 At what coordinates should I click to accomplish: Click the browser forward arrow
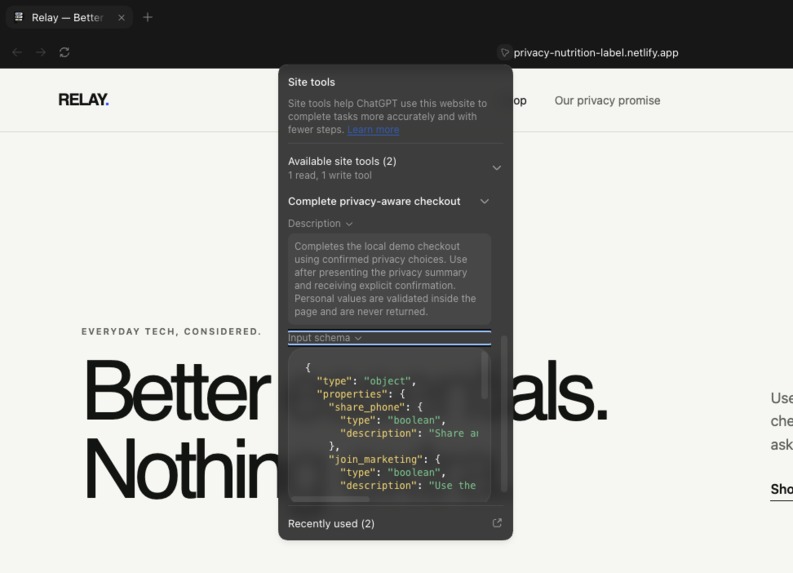(x=41, y=52)
